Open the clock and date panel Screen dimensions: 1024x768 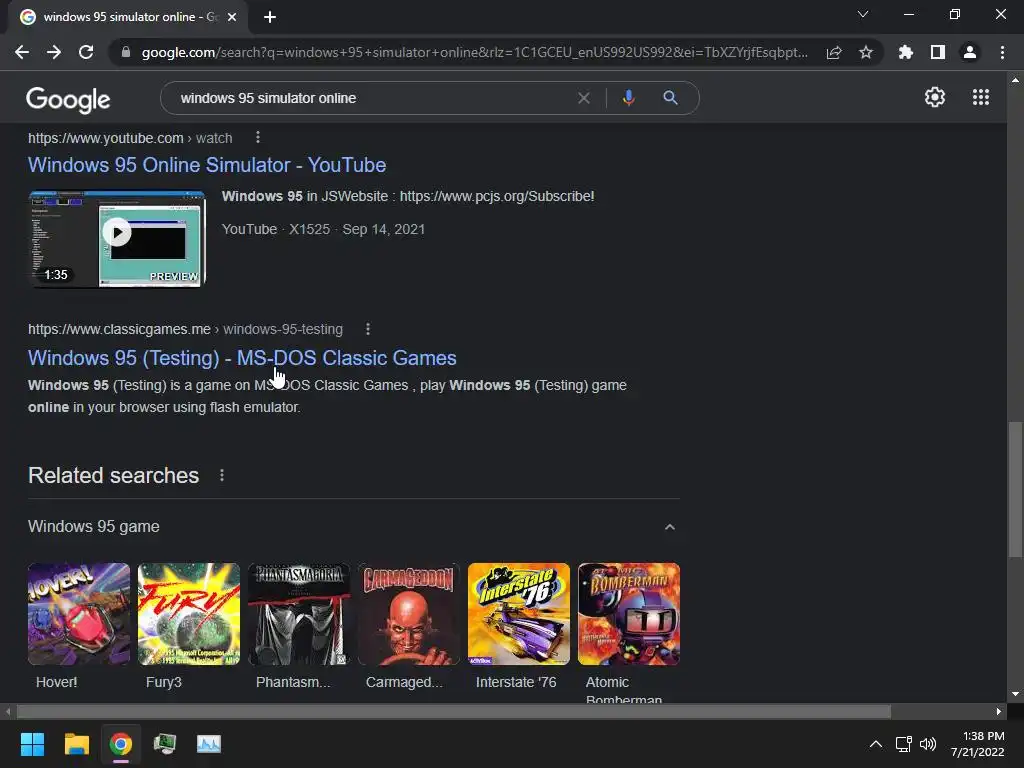pyautogui.click(x=977, y=744)
